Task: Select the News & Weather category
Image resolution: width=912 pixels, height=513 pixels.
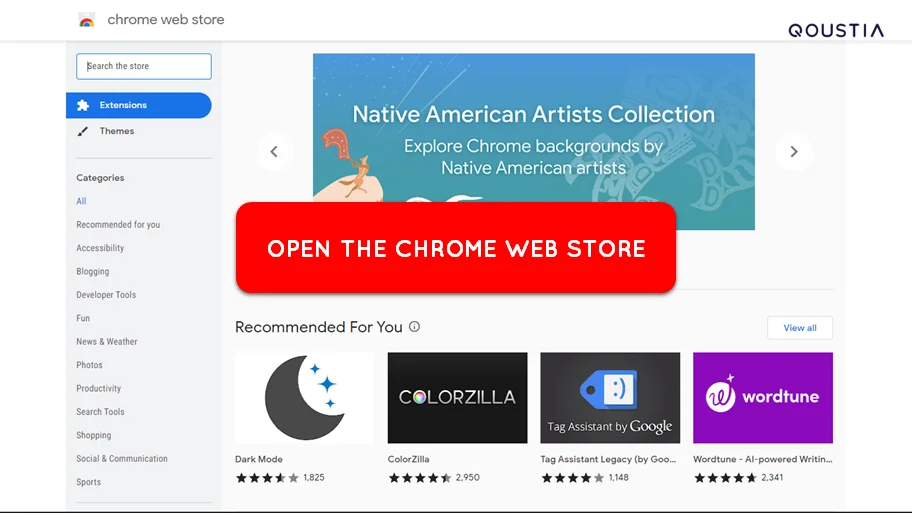Action: (106, 341)
